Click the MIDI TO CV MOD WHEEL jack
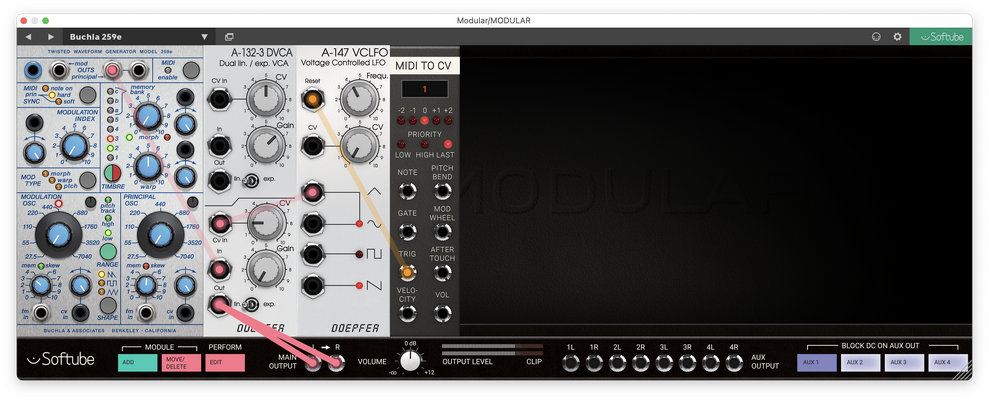 click(x=442, y=232)
